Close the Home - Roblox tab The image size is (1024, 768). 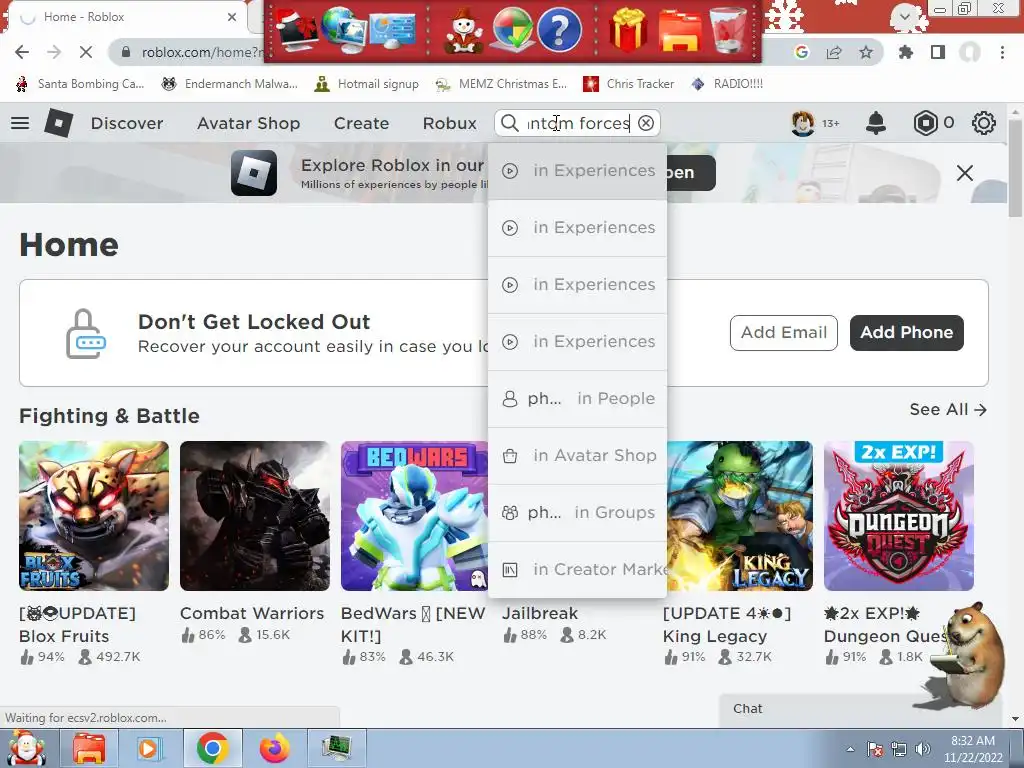pos(232,17)
